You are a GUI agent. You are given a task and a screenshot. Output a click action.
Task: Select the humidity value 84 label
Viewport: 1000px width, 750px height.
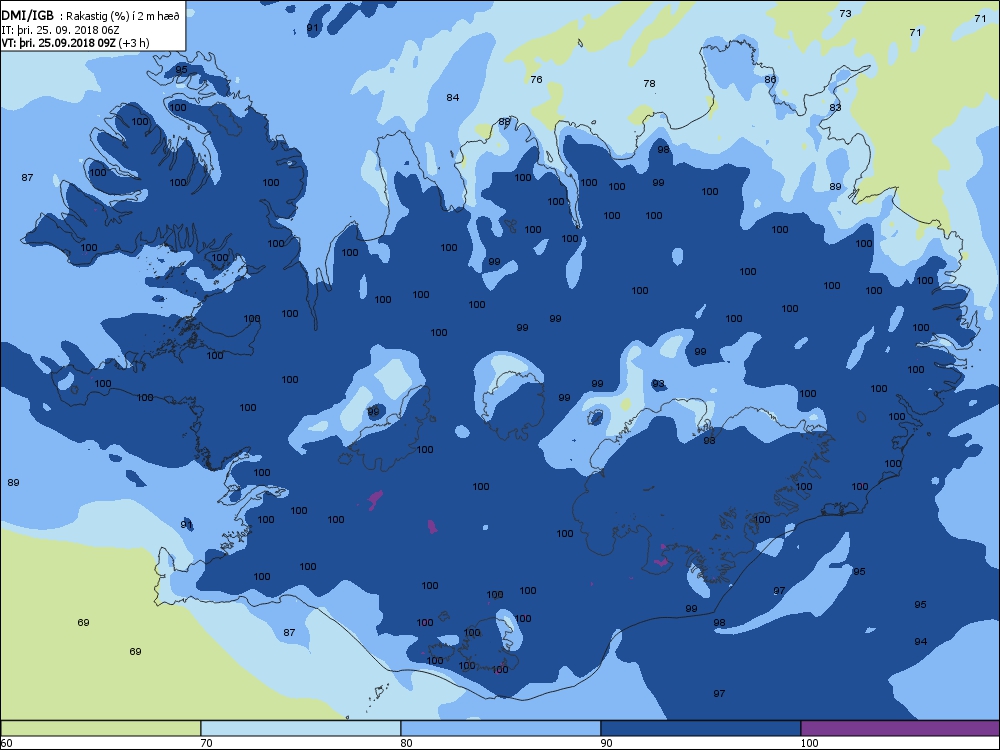452,98
